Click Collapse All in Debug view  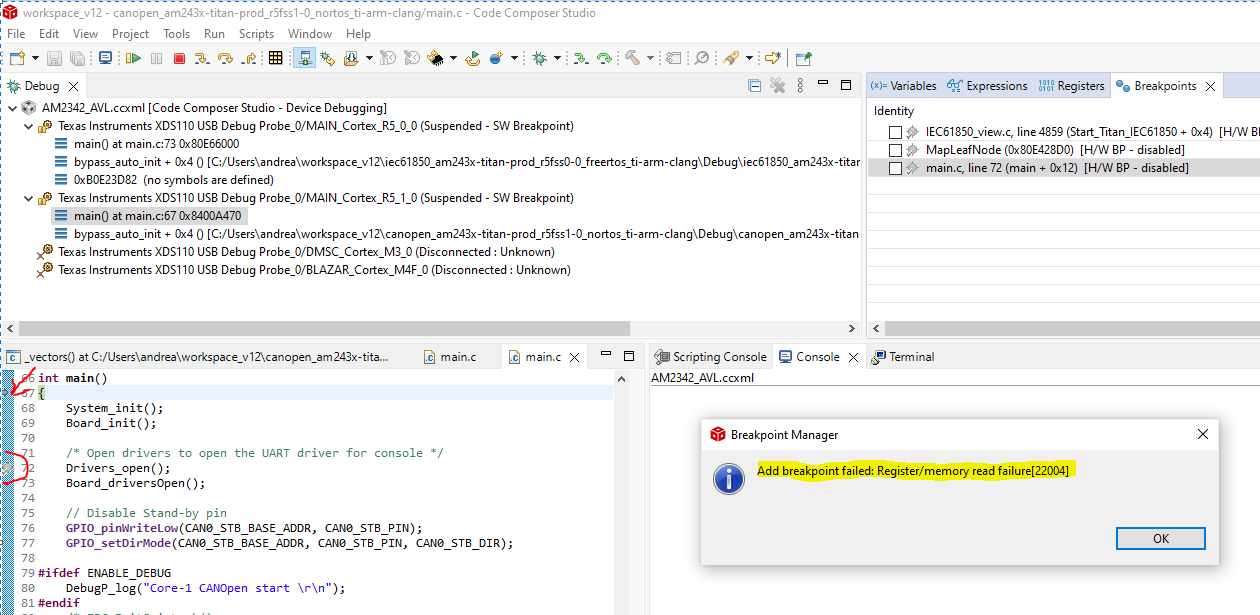coord(755,85)
